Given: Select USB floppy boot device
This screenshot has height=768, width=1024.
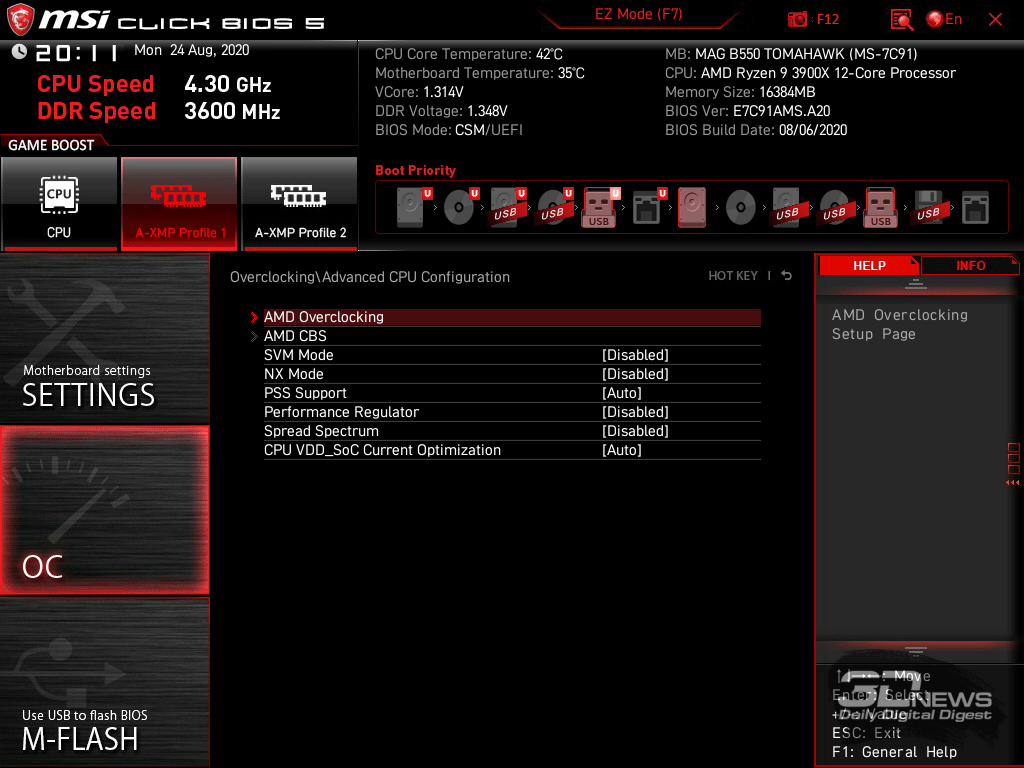Looking at the screenshot, I should 929,208.
